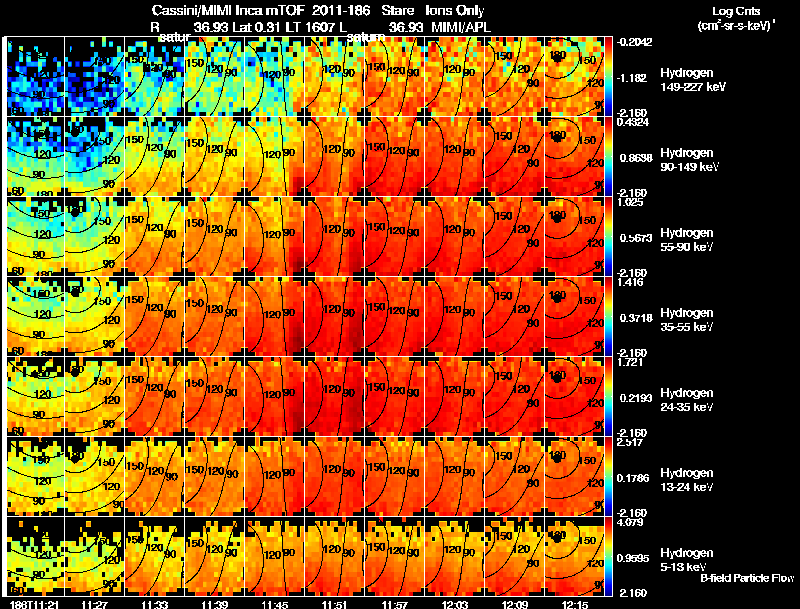This screenshot has width=800, height=609.
Task: Click the black 180-degree marker in 12:15 top panel
Action: [x=557, y=58]
